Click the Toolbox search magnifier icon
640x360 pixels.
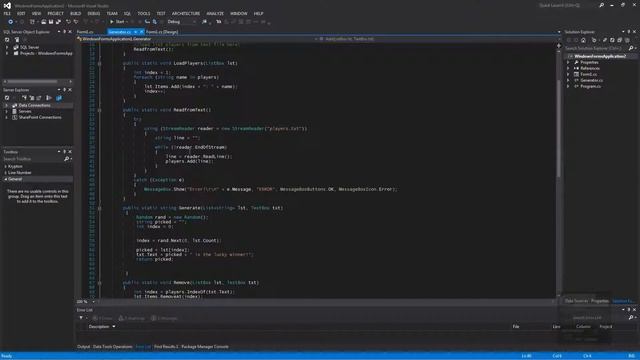(x=67, y=159)
